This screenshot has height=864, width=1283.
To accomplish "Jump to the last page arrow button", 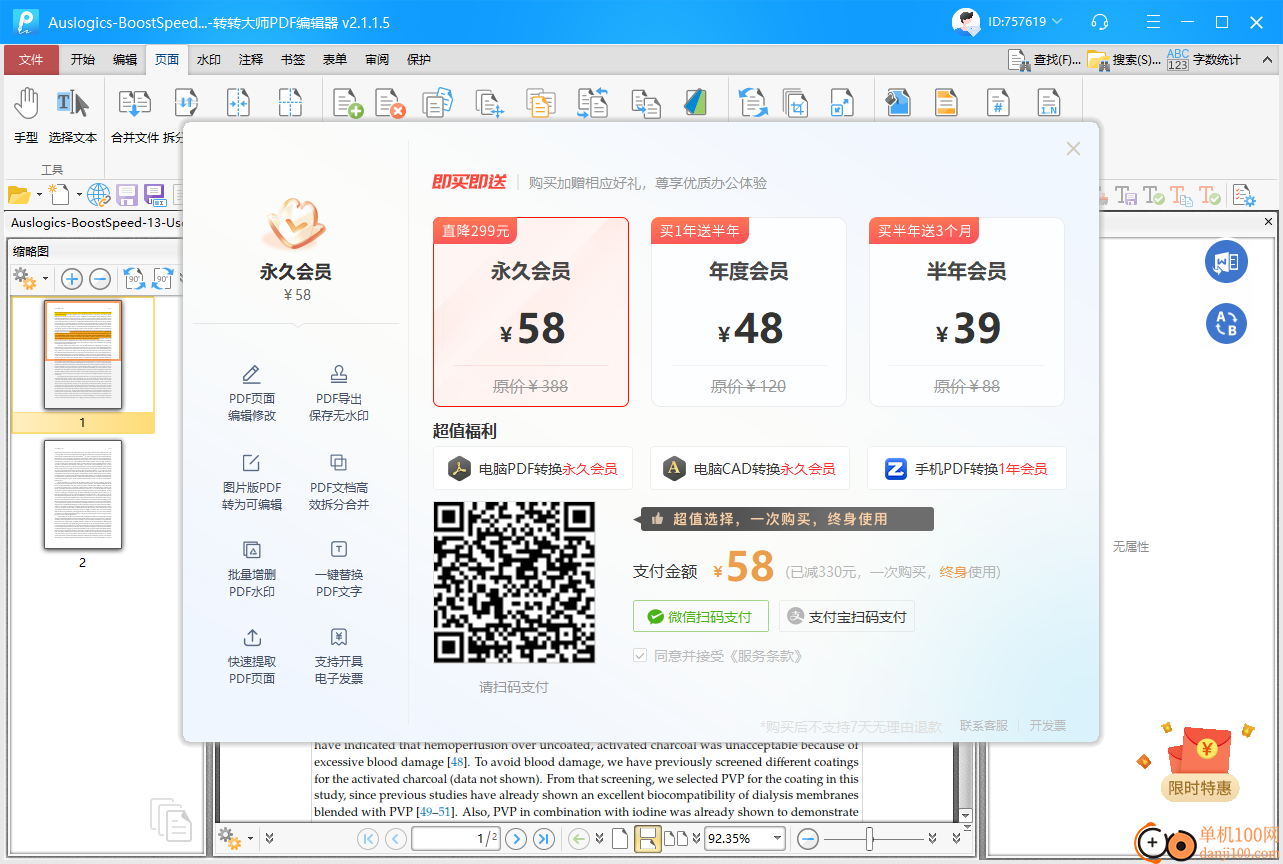I will click(x=544, y=839).
